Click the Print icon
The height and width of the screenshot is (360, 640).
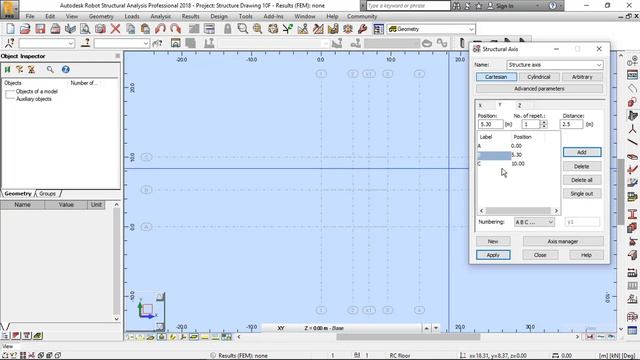pos(55,29)
